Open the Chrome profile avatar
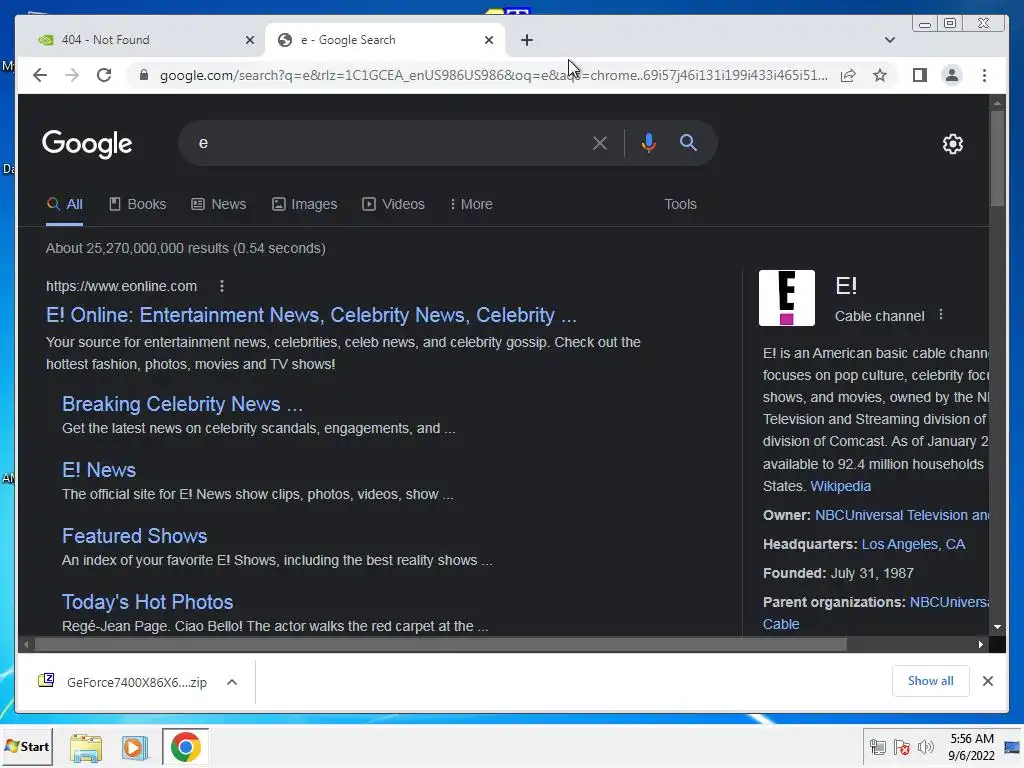The width and height of the screenshot is (1024, 768). click(952, 75)
